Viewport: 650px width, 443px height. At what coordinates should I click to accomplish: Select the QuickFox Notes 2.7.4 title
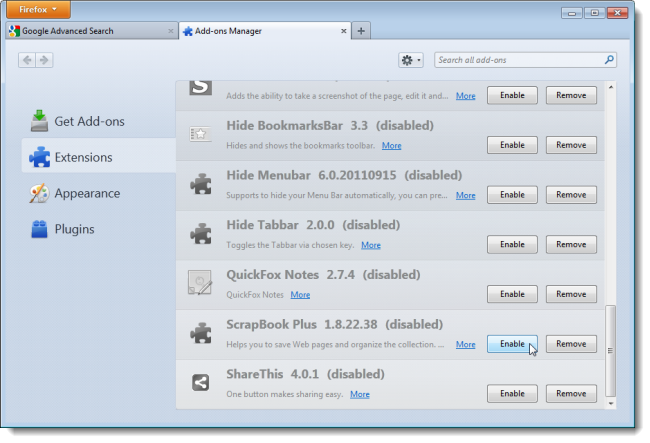291,275
